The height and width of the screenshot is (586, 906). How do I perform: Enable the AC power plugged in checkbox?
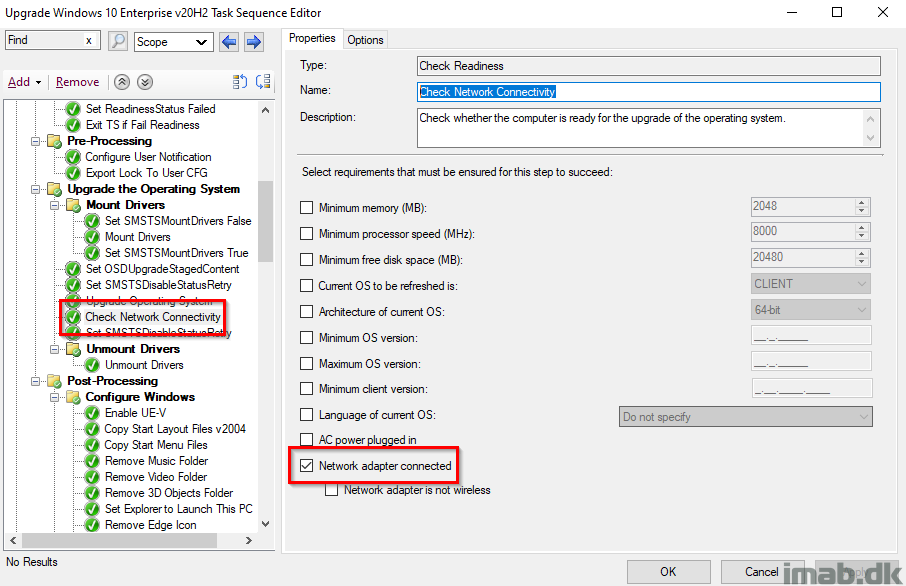(x=307, y=440)
